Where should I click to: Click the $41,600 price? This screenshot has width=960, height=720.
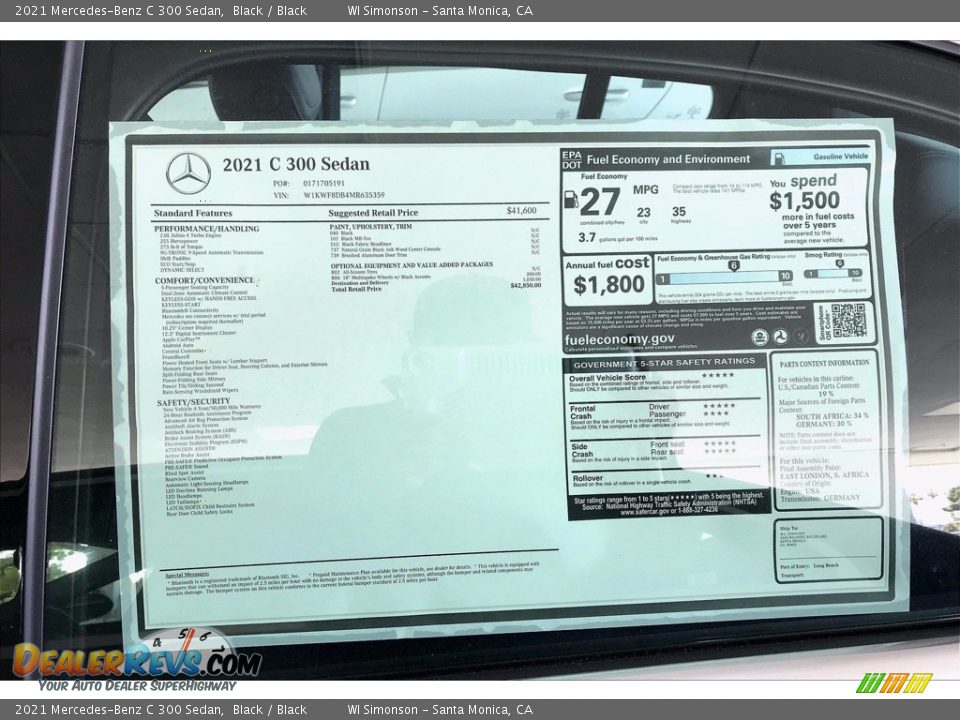click(521, 211)
